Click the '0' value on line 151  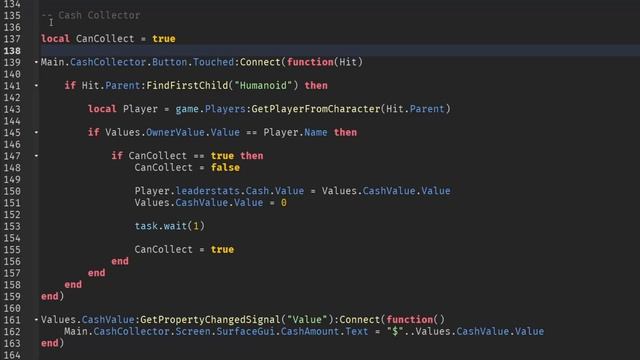(x=284, y=202)
